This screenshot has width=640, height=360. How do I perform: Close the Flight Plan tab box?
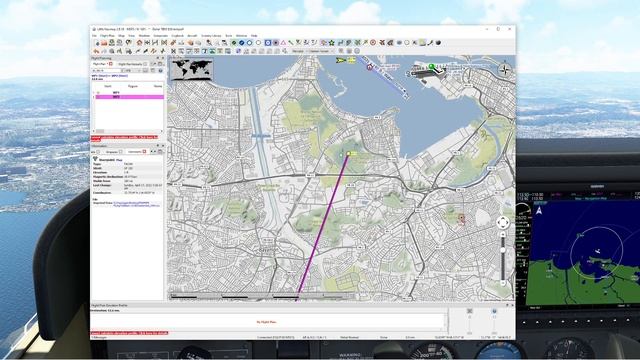111,64
